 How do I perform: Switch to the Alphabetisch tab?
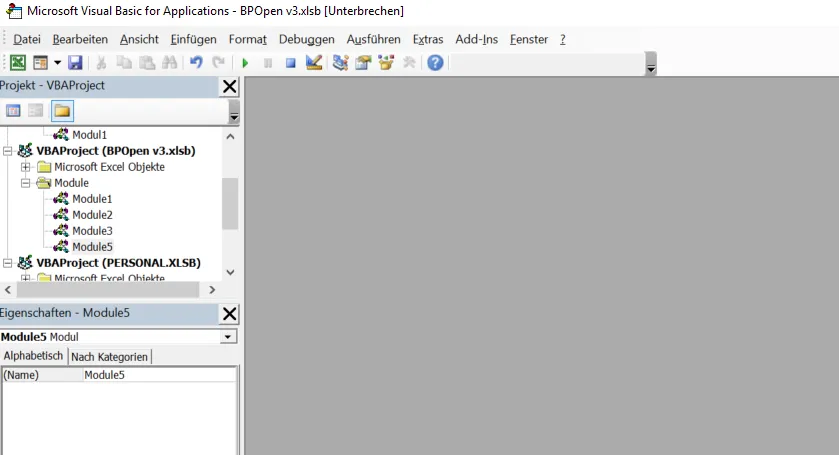point(33,356)
